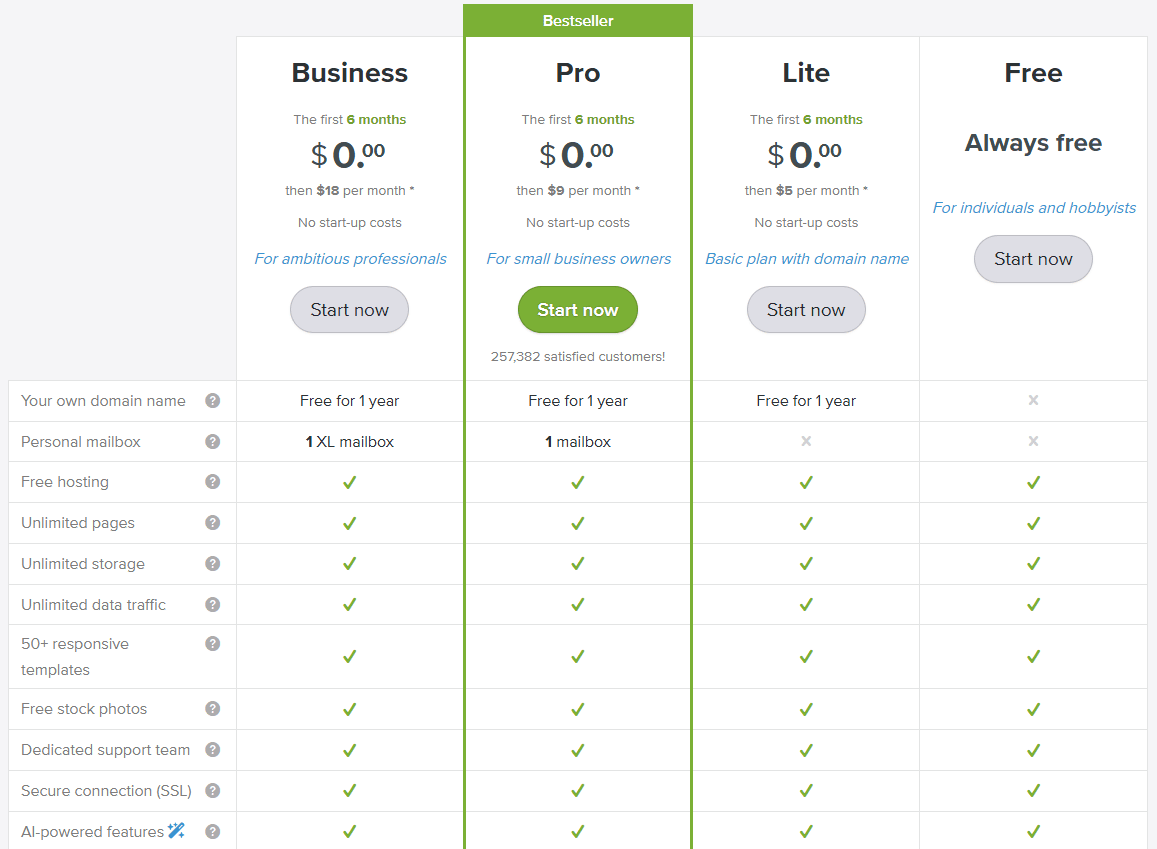
Task: Click the AI magic wand icon
Action: click(176, 831)
